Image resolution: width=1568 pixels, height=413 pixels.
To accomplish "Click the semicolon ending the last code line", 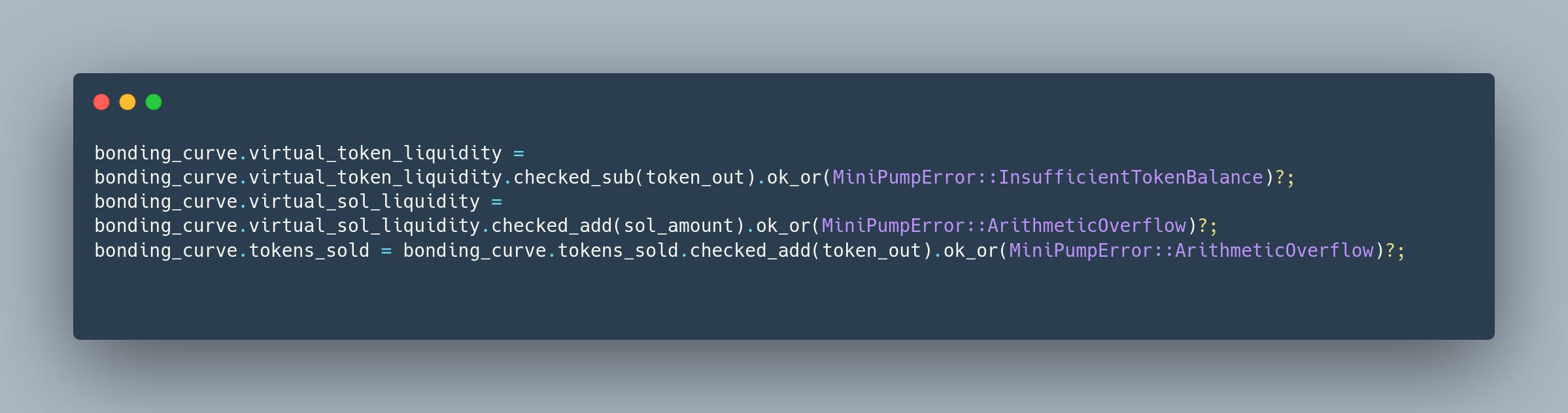I will point(1401,250).
